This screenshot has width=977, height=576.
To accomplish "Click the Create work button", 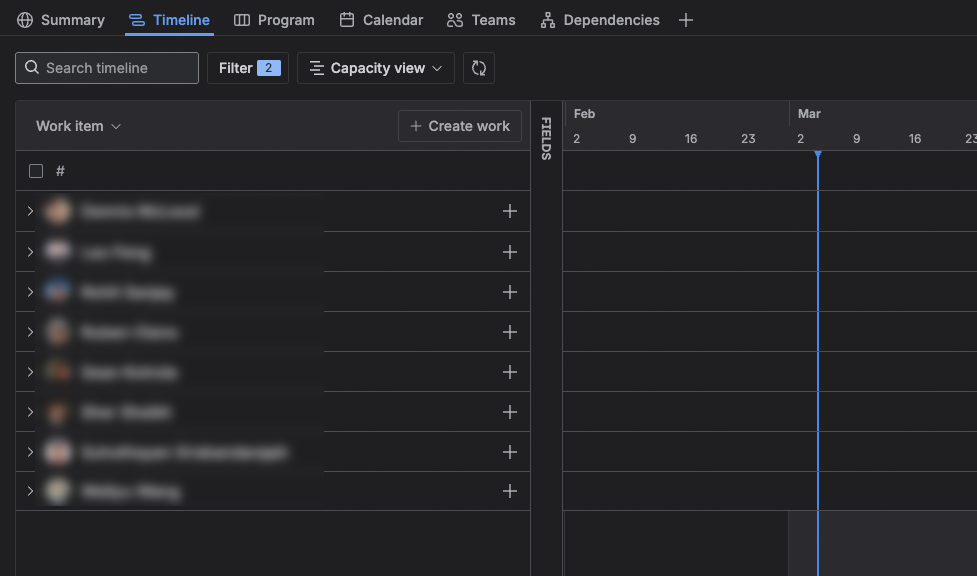I will [x=460, y=126].
